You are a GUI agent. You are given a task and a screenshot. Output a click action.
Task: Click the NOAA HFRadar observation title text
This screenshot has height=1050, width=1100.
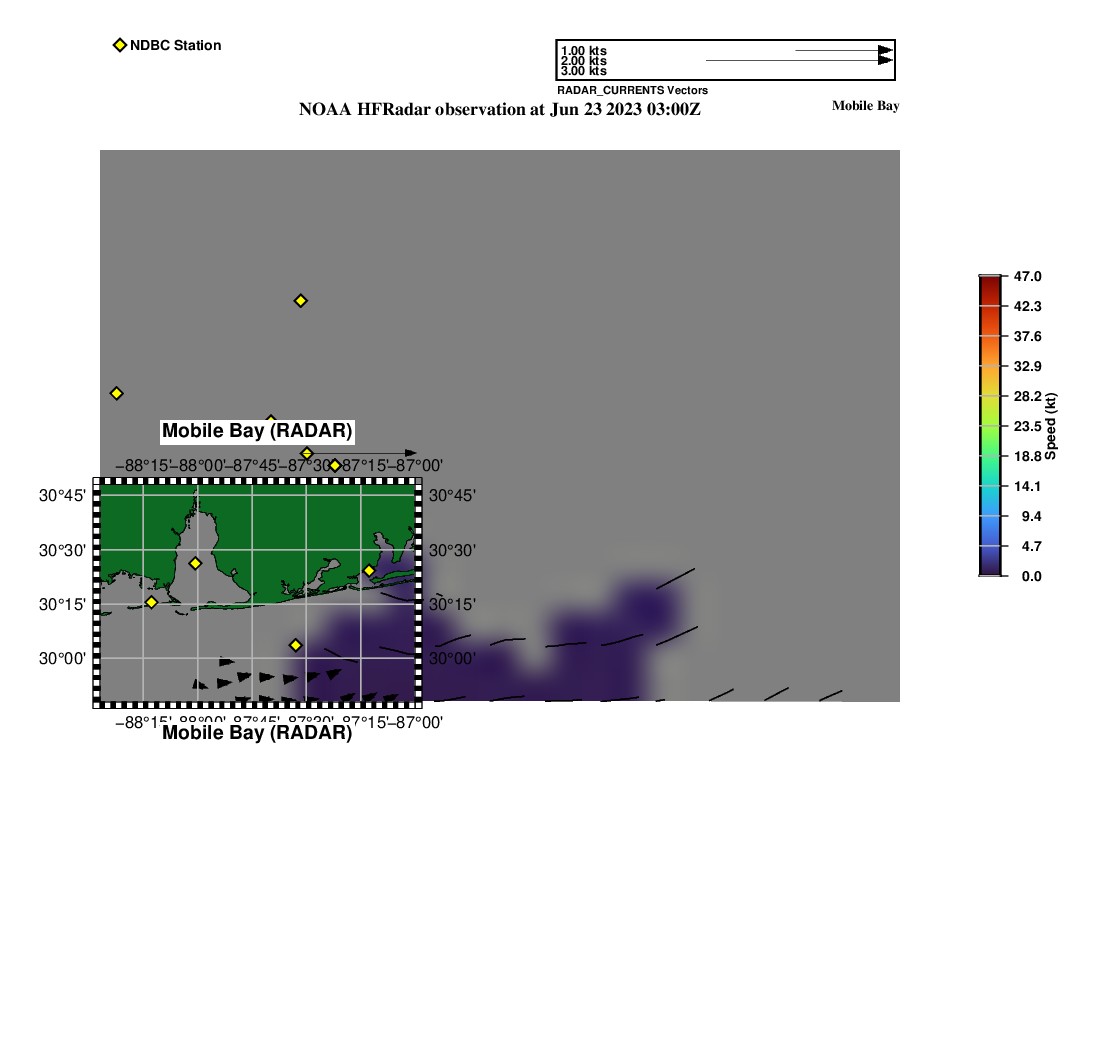coord(499,110)
